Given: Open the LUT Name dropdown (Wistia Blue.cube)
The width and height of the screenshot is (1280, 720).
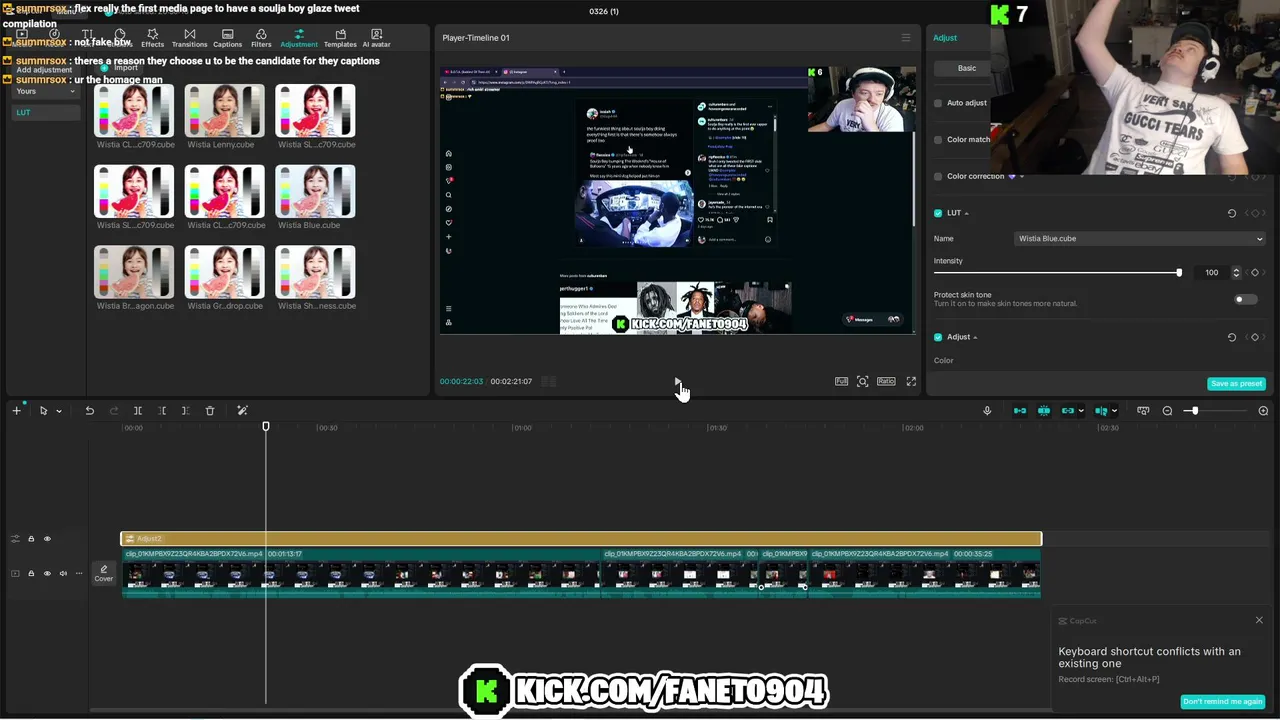Looking at the screenshot, I should tap(1140, 239).
